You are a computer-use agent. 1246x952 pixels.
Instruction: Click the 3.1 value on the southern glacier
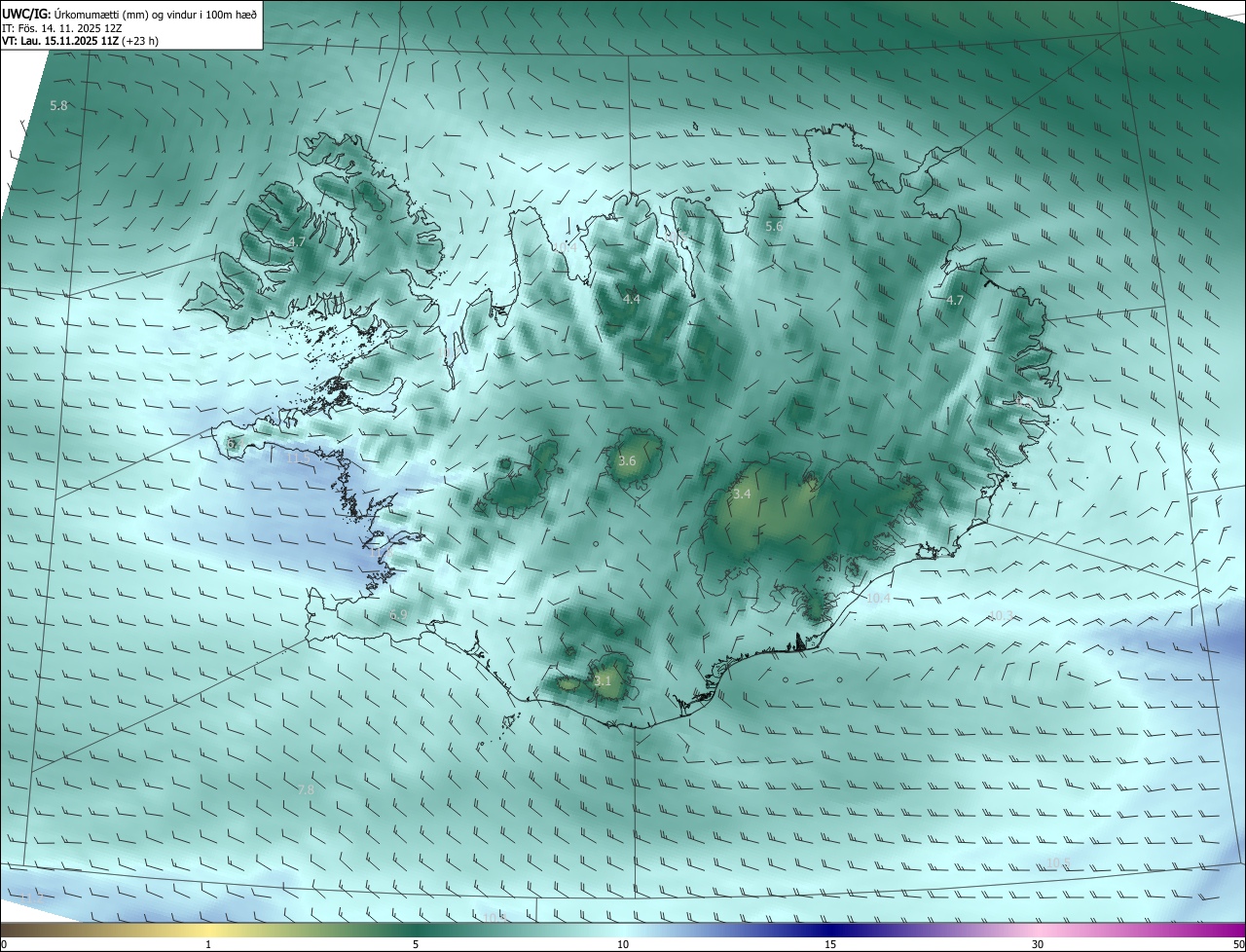coord(603,680)
